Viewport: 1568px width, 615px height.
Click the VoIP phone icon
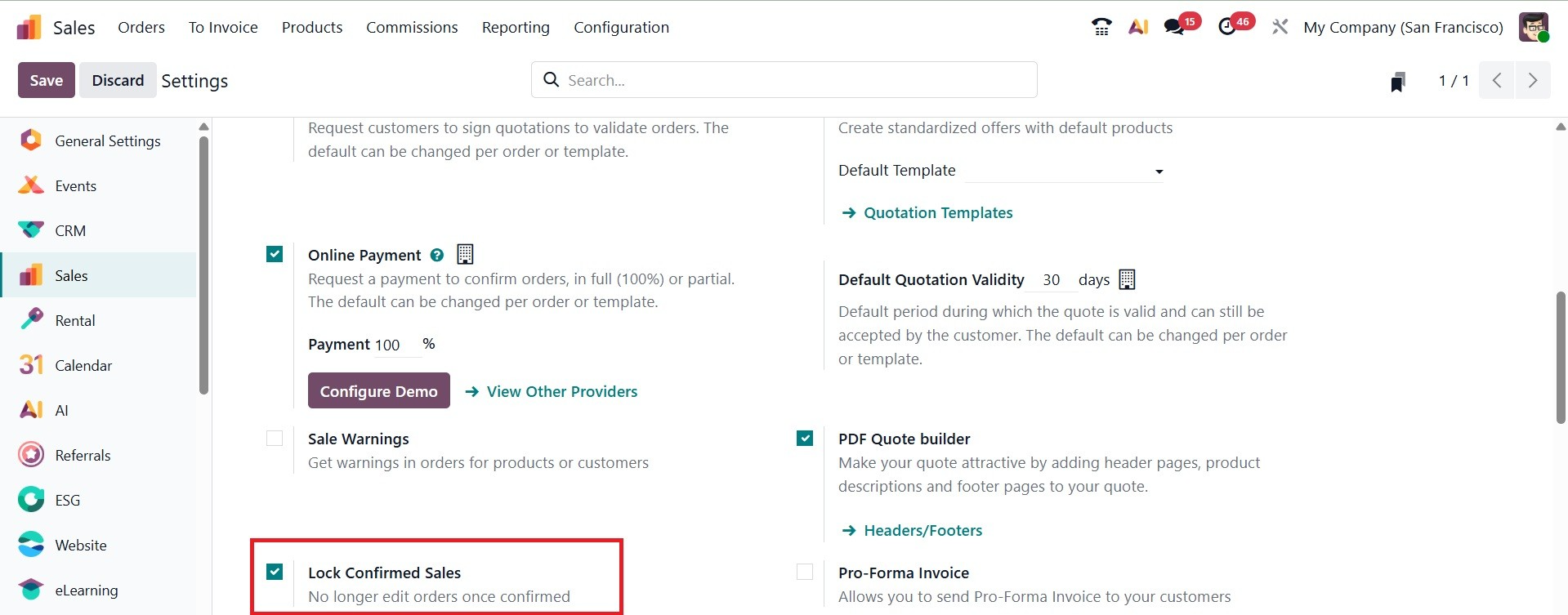[1101, 27]
